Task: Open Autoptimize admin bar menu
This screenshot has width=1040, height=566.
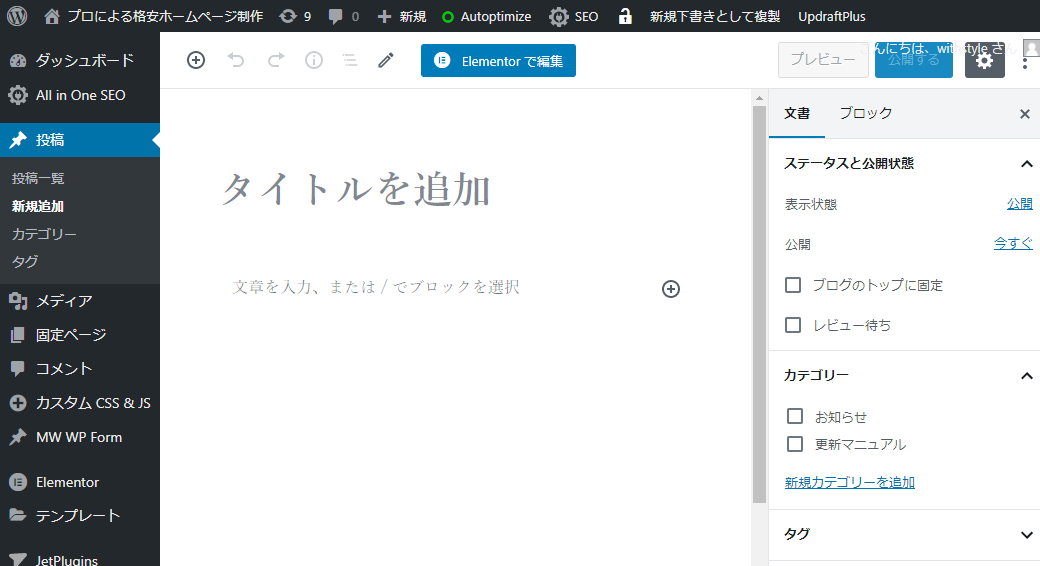Action: click(x=486, y=16)
